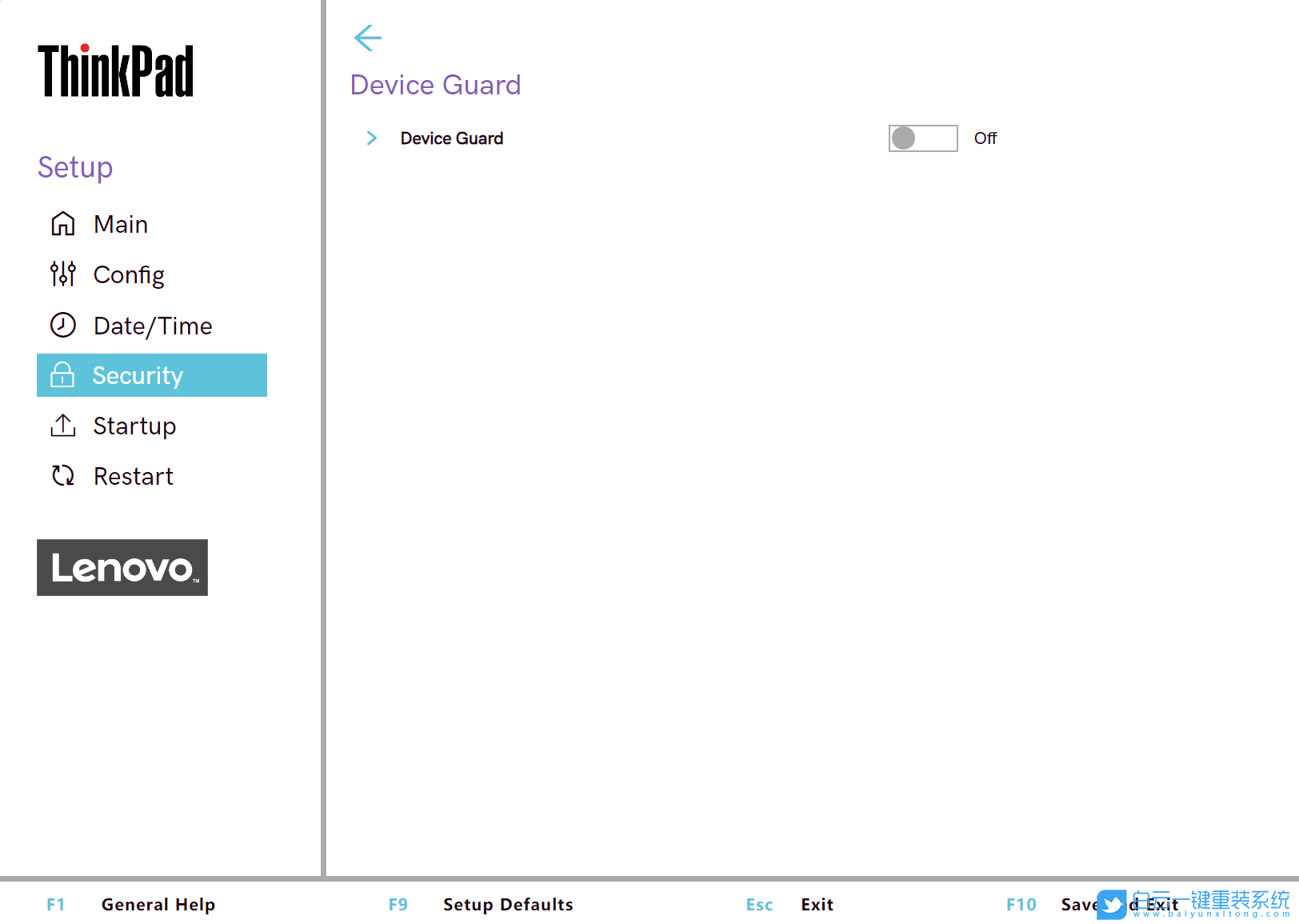This screenshot has height=924, width=1299.
Task: Click the ThinkPad logo
Action: coord(116,71)
